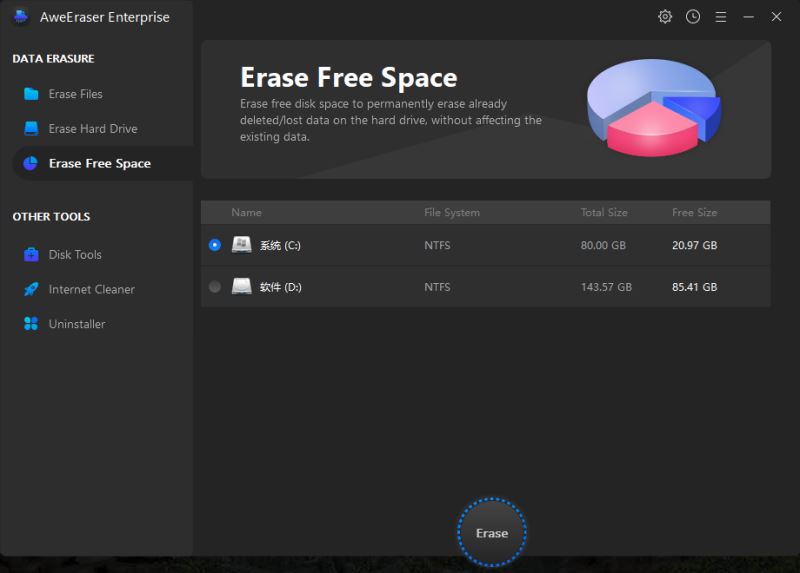Viewport: 800px width, 573px height.
Task: Click the Name column header
Action: 246,212
